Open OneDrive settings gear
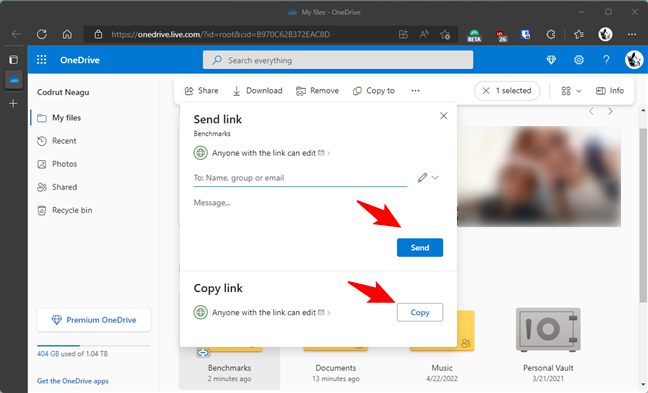Image resolution: width=648 pixels, height=393 pixels. pyautogui.click(x=579, y=60)
